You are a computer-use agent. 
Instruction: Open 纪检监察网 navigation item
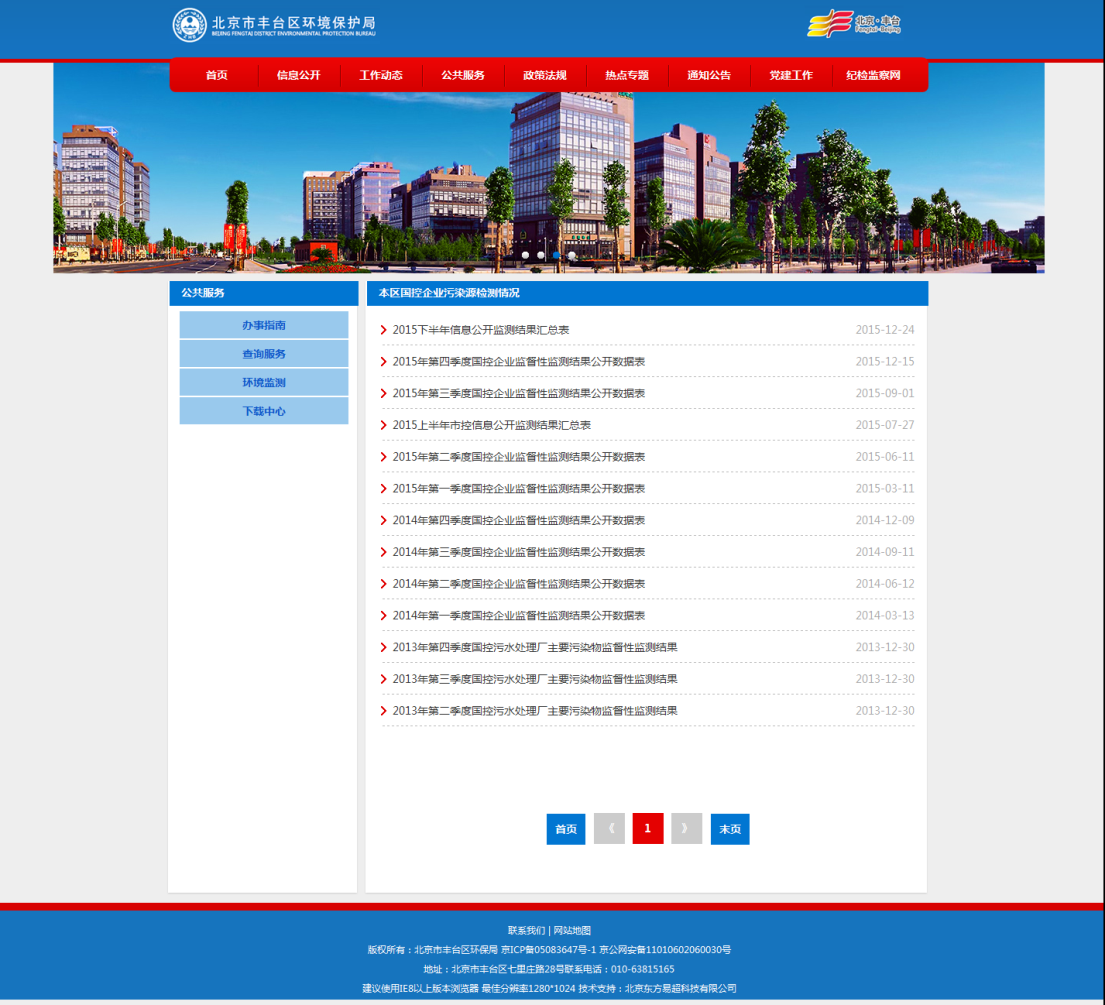(x=873, y=75)
